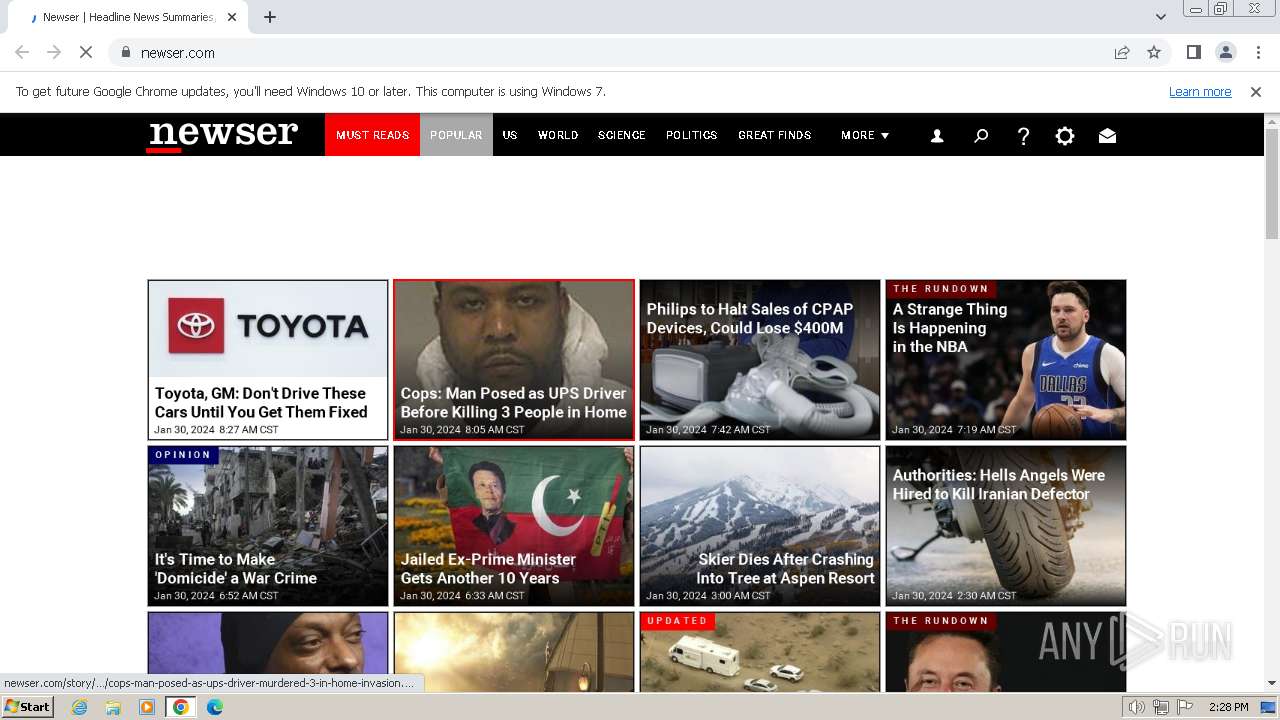Launch Microsoft Edge from the taskbar

215,707
